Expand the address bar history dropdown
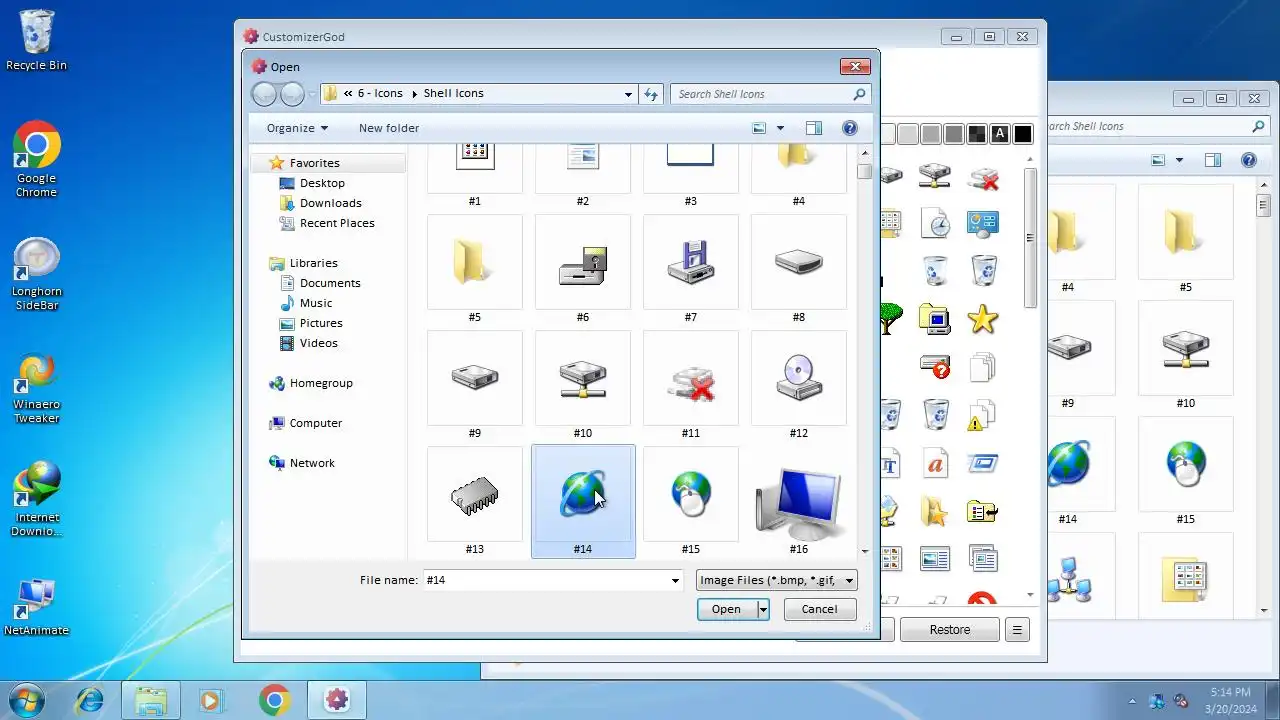1280x720 pixels. pyautogui.click(x=628, y=94)
